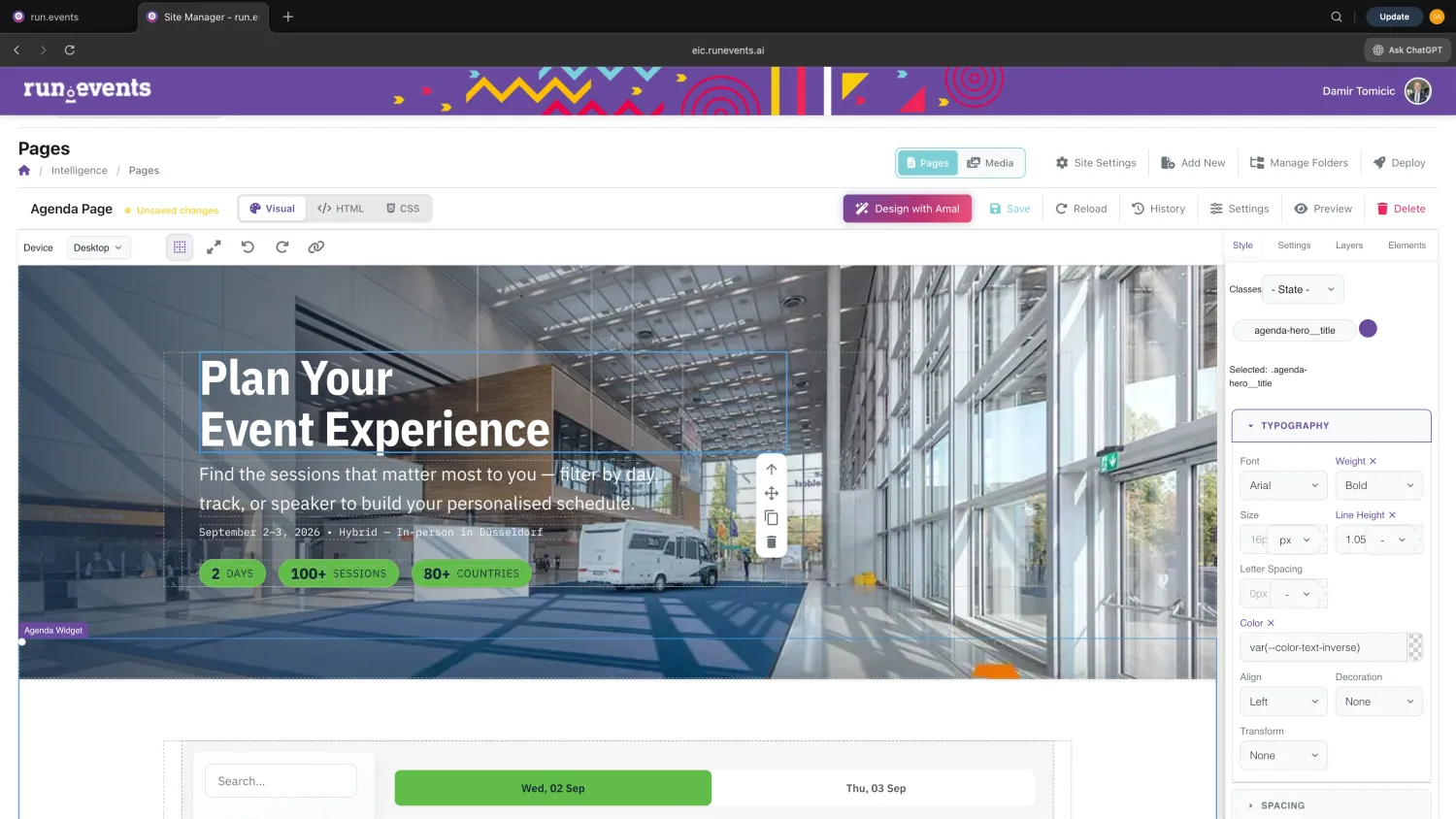The width and height of the screenshot is (1456, 819).
Task: Click the agenda Search field
Action: tap(281, 781)
